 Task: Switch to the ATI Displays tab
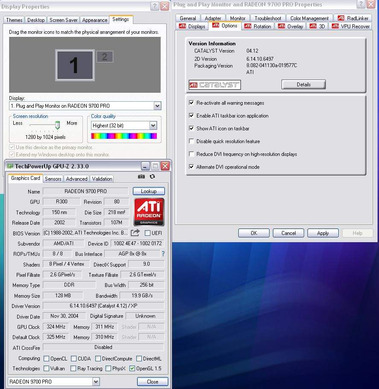point(192,26)
